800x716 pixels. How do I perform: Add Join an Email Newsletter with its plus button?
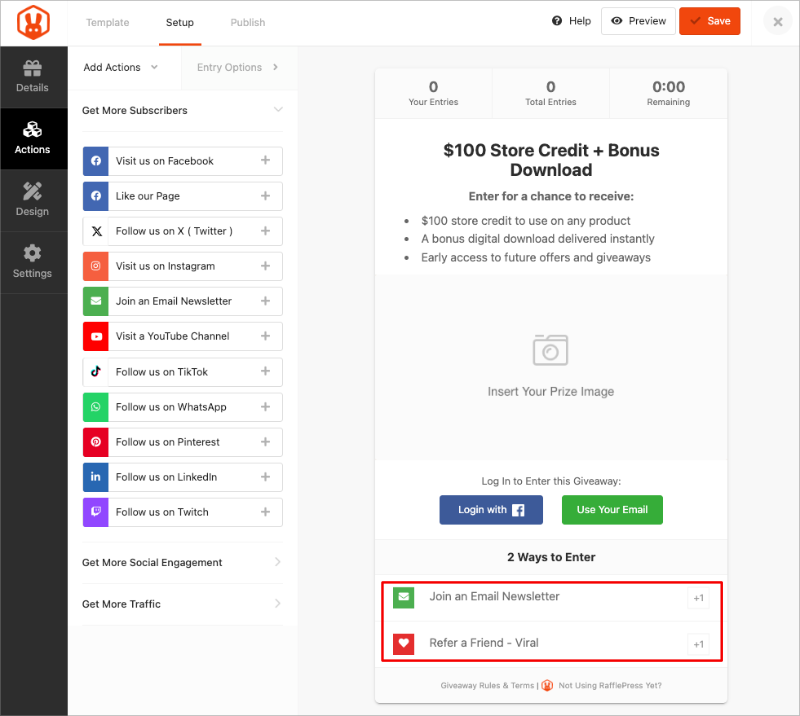[x=265, y=301]
